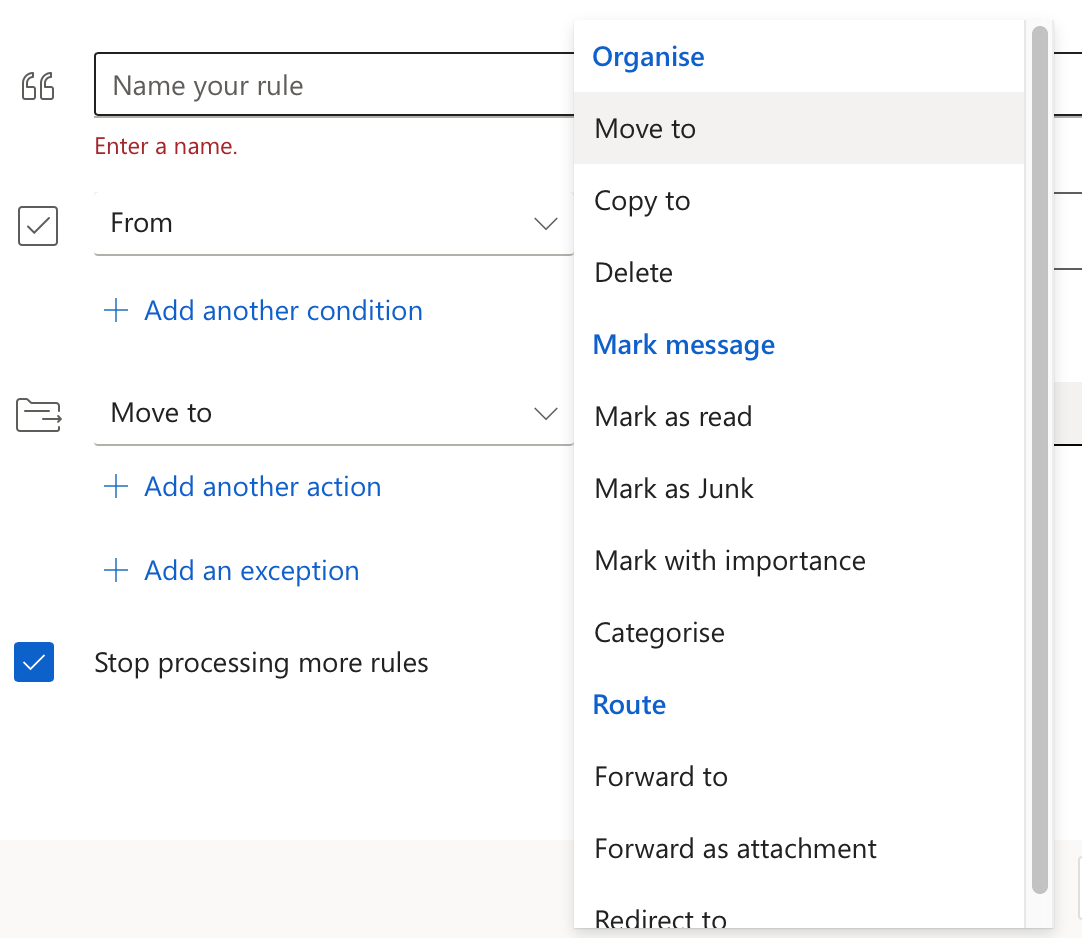Select Copy to in the action list
This screenshot has height=938, width=1082.
tap(642, 201)
